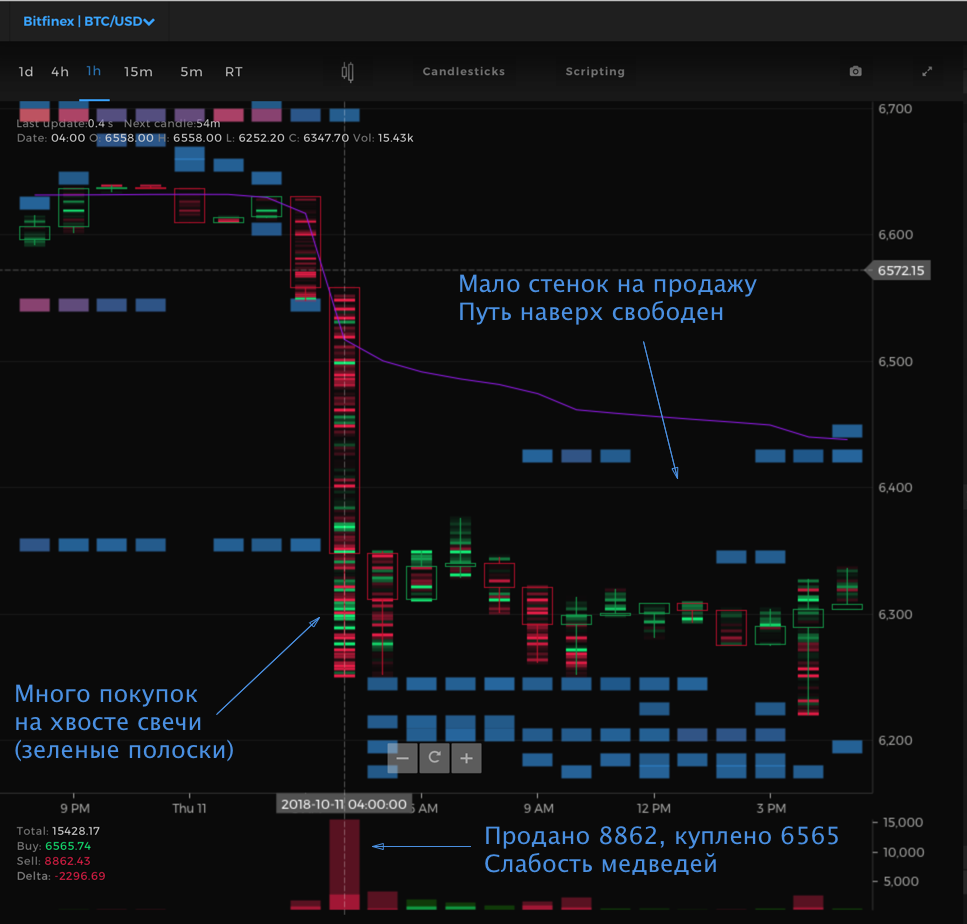The height and width of the screenshot is (924, 967).
Task: Open the Bitfinex BTC/USD pair dropdown
Action: pyautogui.click(x=89, y=22)
